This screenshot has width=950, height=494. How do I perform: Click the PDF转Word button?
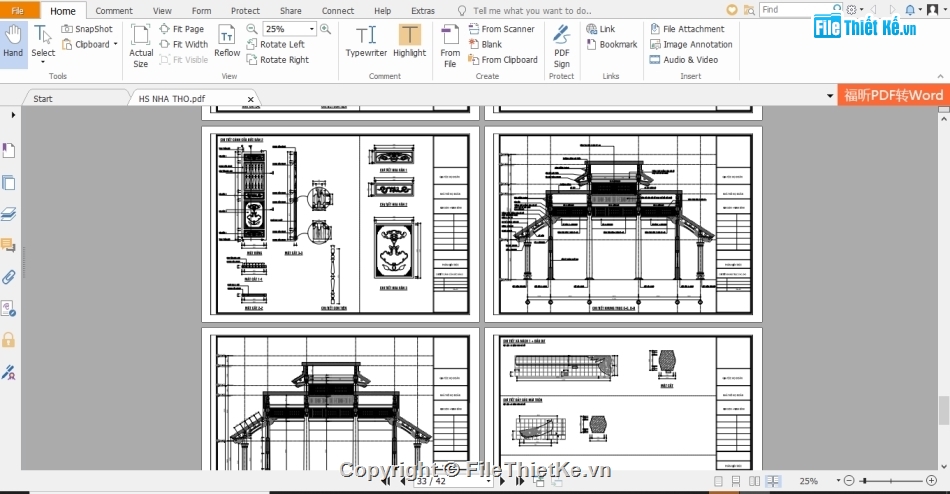(894, 95)
